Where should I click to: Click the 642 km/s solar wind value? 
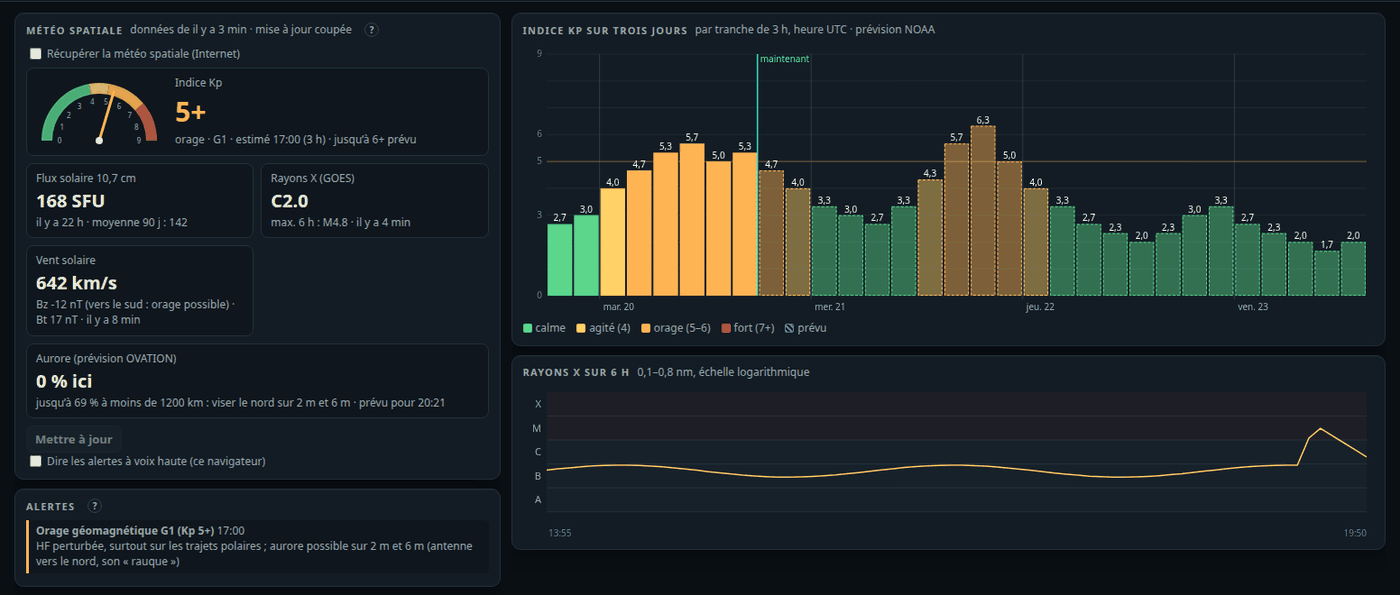coord(76,283)
